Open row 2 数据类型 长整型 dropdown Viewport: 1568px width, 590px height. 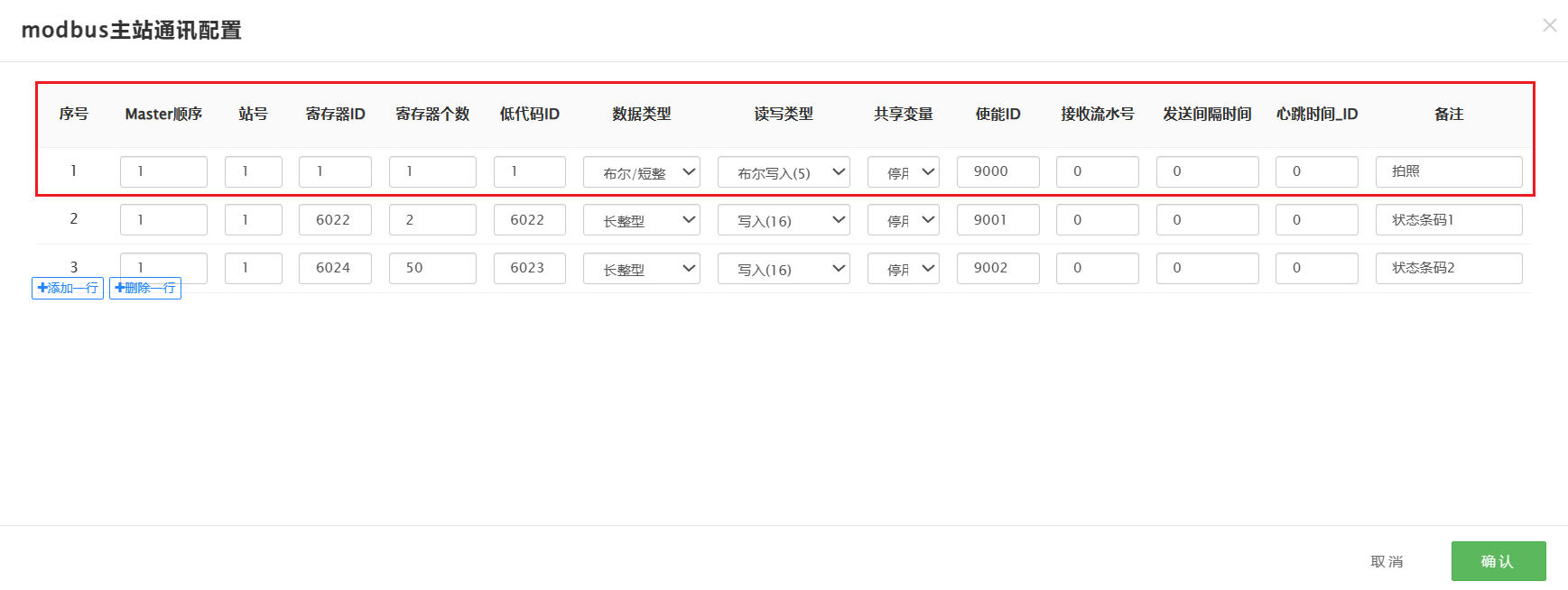641,220
